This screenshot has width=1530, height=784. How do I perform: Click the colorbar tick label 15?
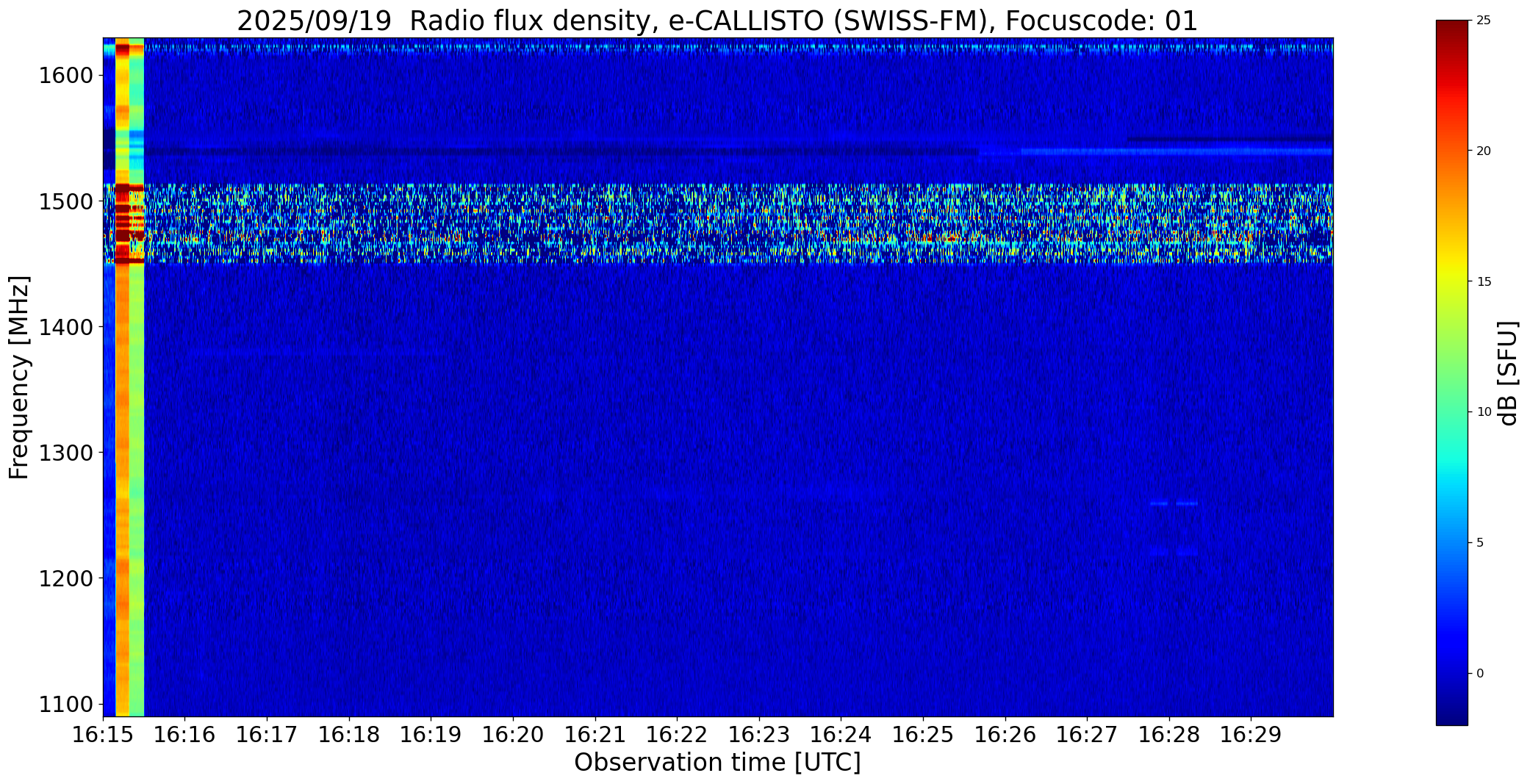coord(1484,282)
